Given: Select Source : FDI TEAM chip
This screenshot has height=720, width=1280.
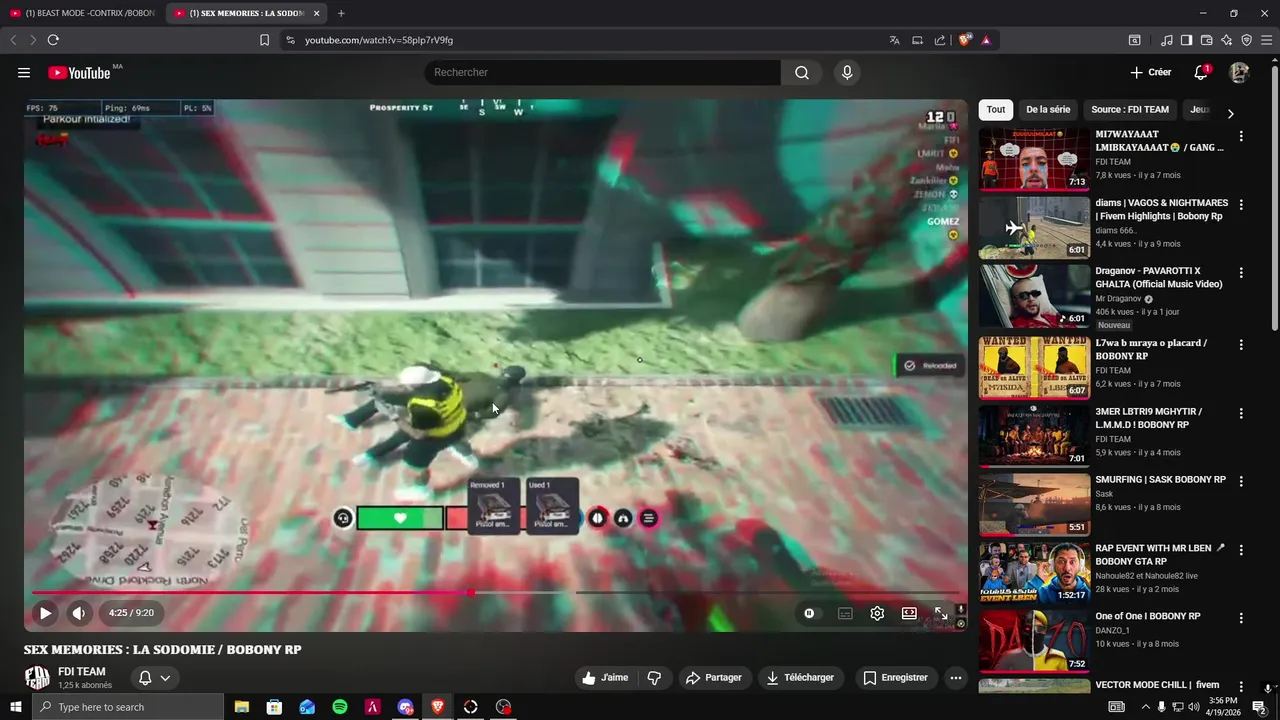Looking at the screenshot, I should pos(1130,109).
